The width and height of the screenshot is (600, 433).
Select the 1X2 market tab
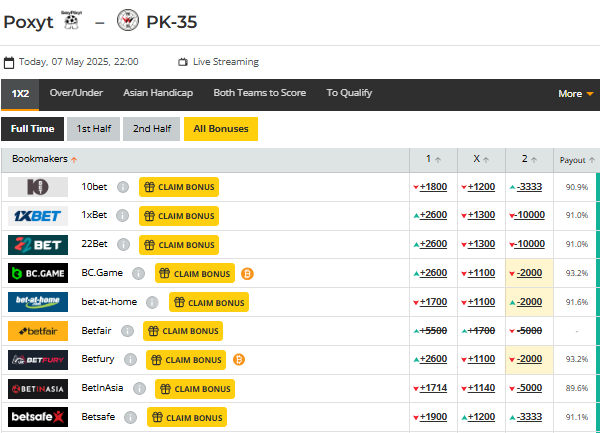point(20,94)
